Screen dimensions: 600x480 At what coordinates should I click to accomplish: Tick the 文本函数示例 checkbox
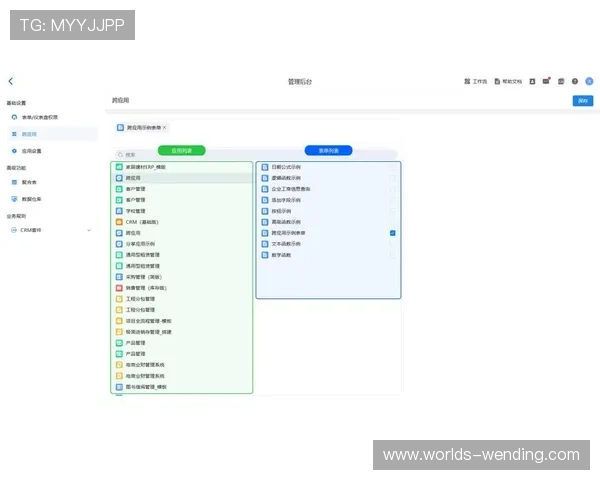coord(393,244)
